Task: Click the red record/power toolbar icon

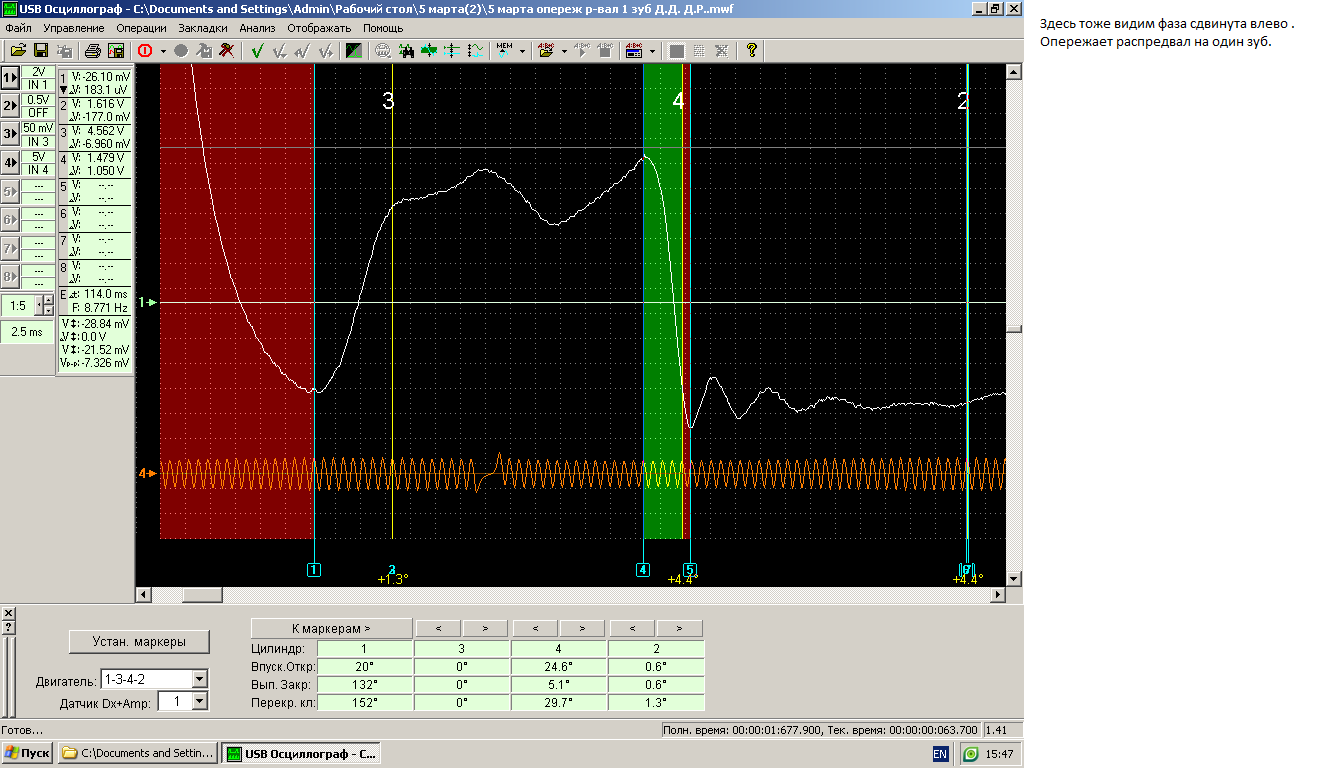Action: coord(145,50)
